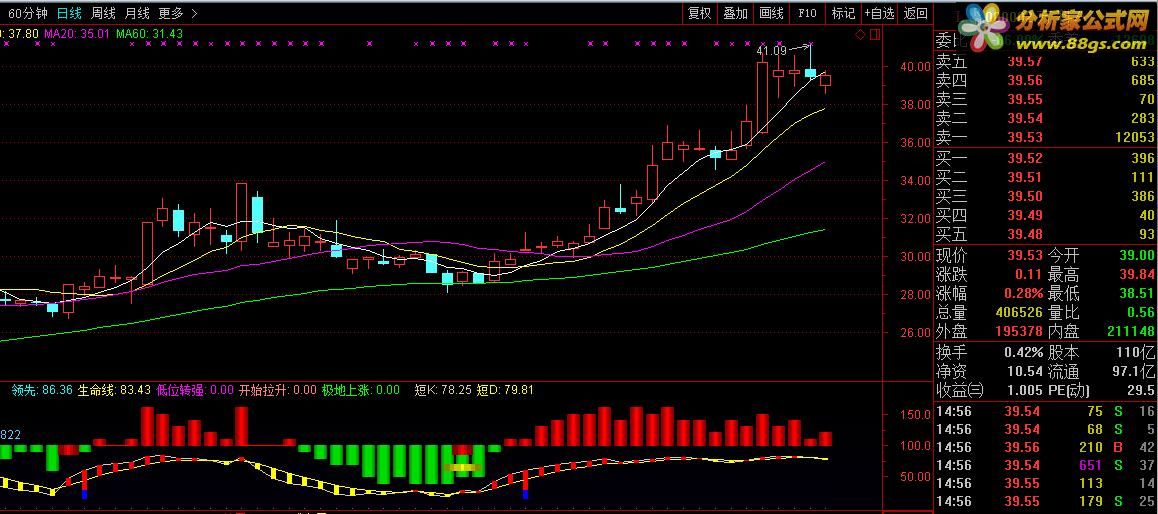The width and height of the screenshot is (1158, 514).
Task: Click the 返回 back button
Action: [916, 13]
